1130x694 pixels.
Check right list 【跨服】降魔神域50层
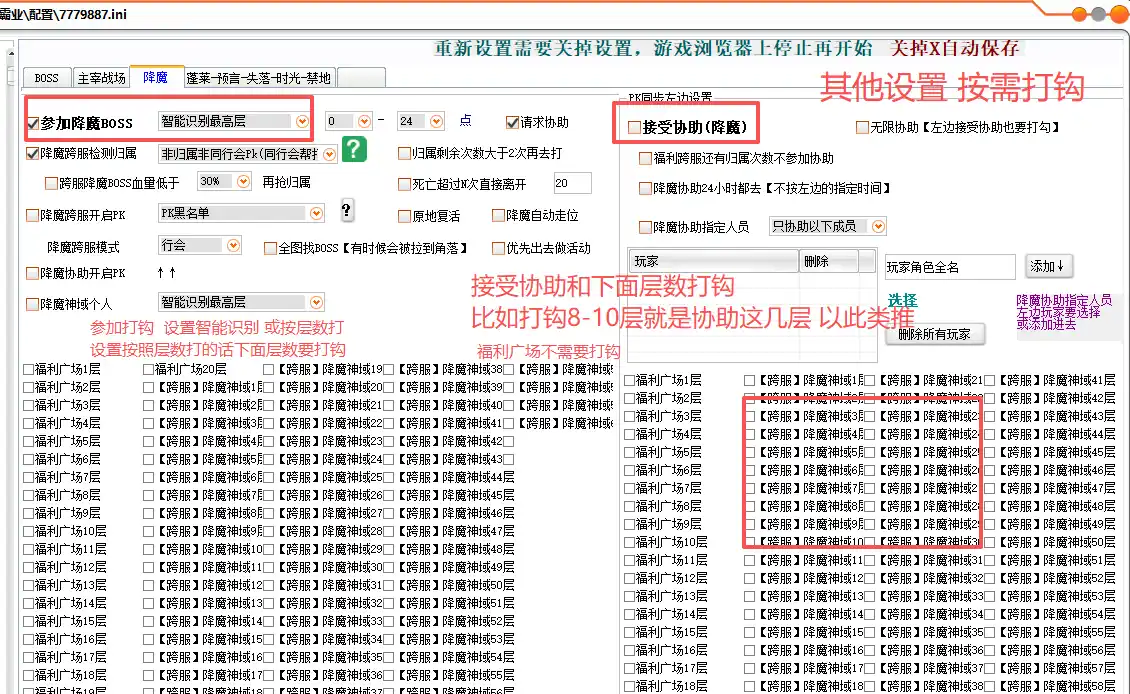click(990, 542)
